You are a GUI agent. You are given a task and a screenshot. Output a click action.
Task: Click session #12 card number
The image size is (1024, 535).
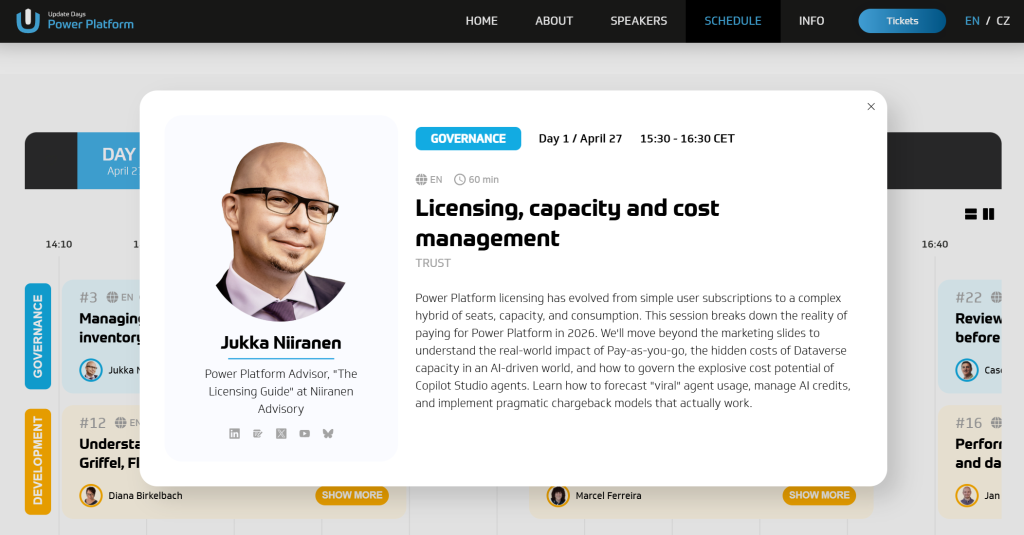92,423
